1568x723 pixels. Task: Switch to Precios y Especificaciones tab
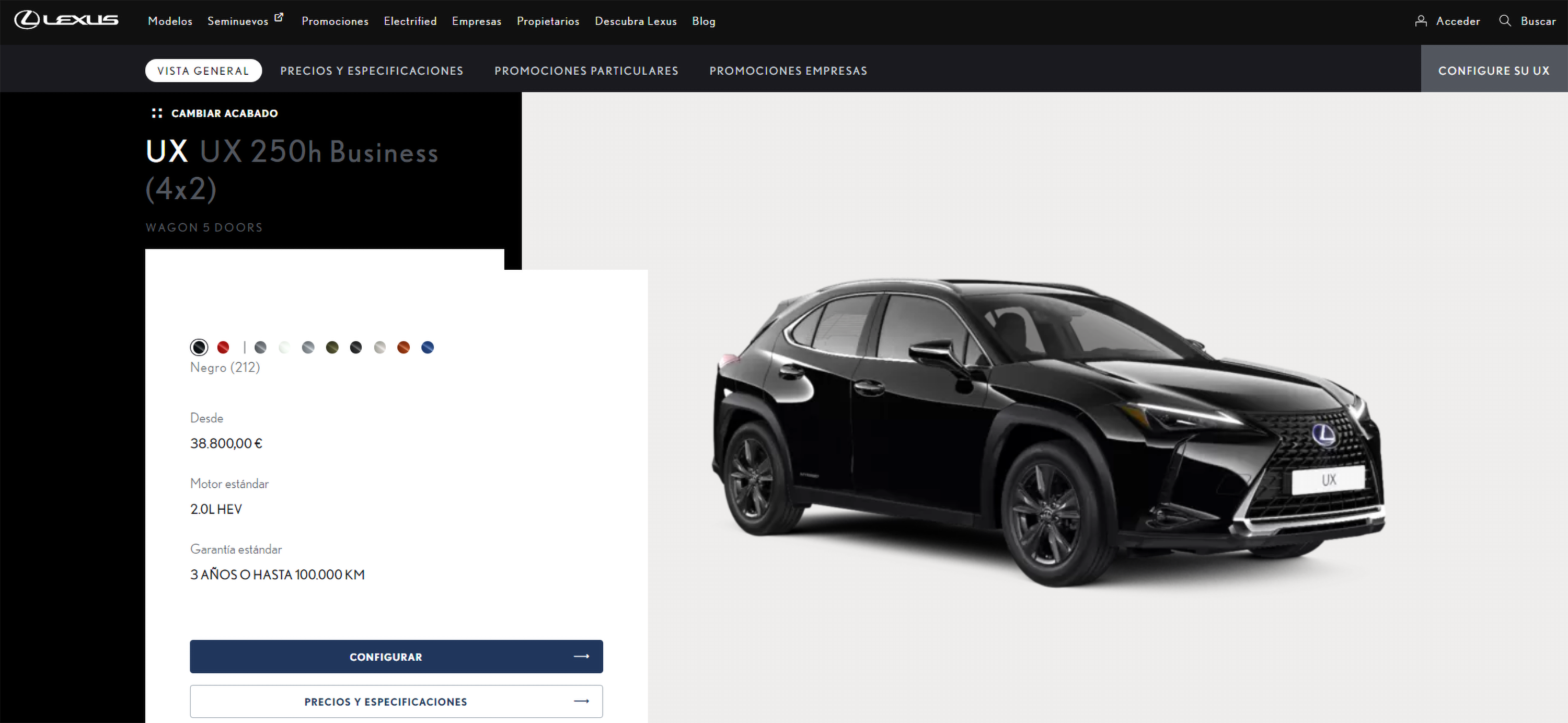(371, 71)
